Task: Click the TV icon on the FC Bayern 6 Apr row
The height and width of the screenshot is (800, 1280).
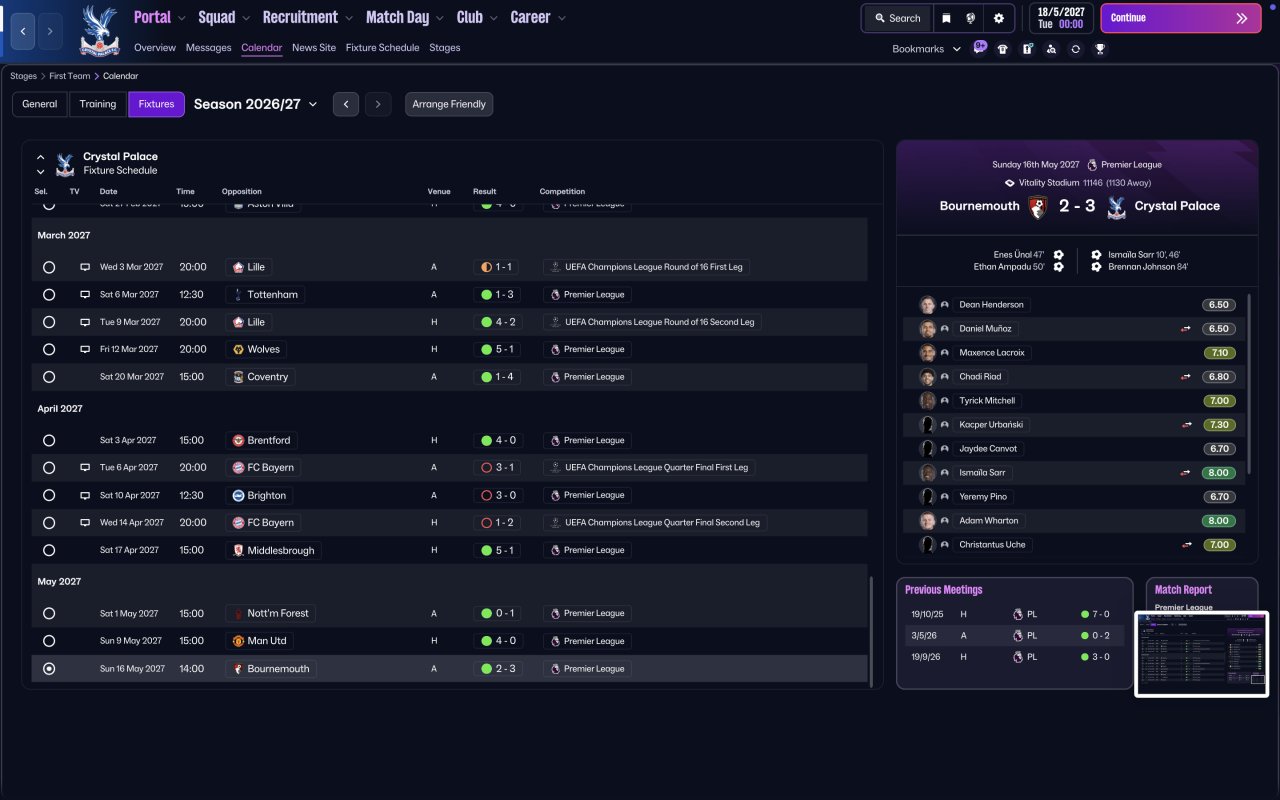Action: click(85, 467)
